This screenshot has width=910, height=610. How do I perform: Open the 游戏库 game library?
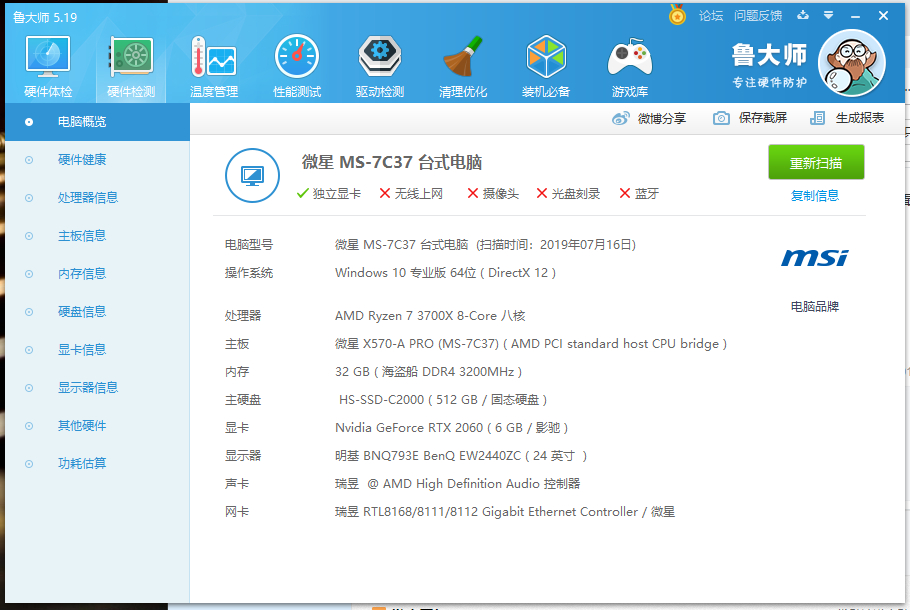point(630,67)
